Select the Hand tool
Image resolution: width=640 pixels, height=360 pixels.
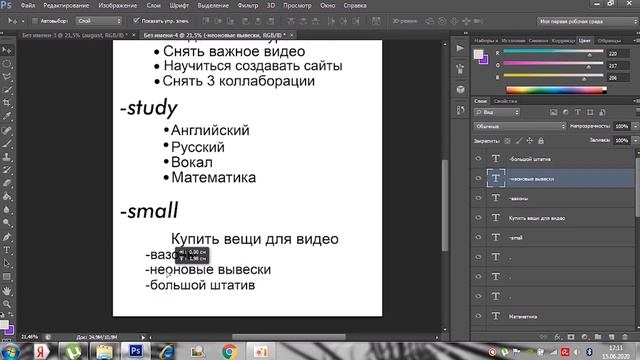pos(7,291)
